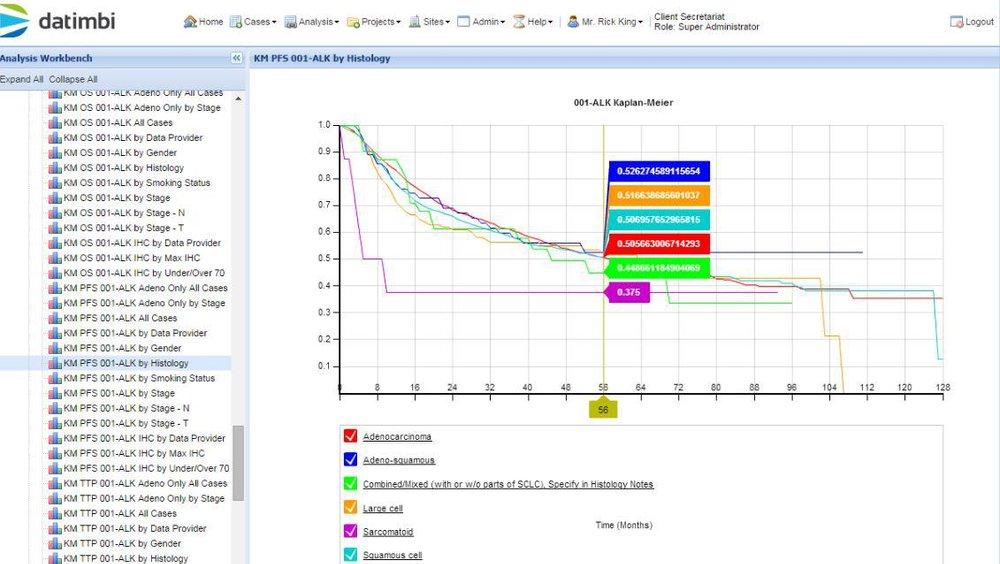Viewport: 1000px width, 564px height.
Task: Open KM PFS 001-ALK IHC by Under/Over 70
Action: [146, 468]
